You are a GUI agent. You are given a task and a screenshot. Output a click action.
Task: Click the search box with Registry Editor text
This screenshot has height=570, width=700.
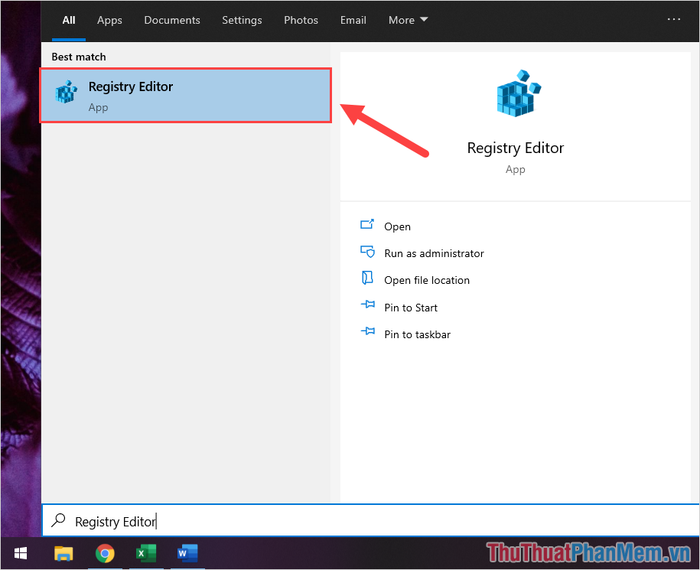371,520
